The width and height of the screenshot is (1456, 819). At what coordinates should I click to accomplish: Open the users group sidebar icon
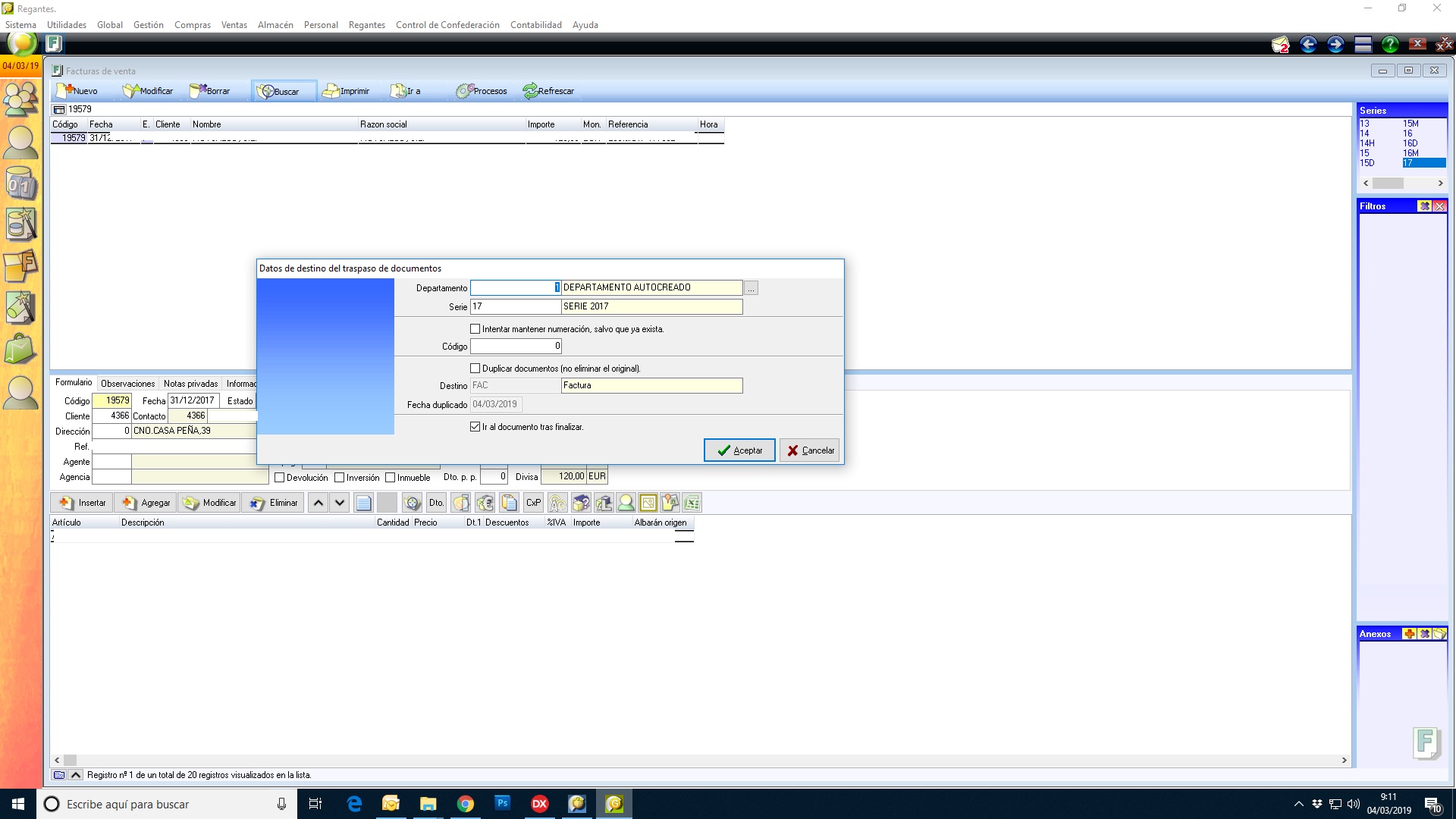[x=20, y=98]
